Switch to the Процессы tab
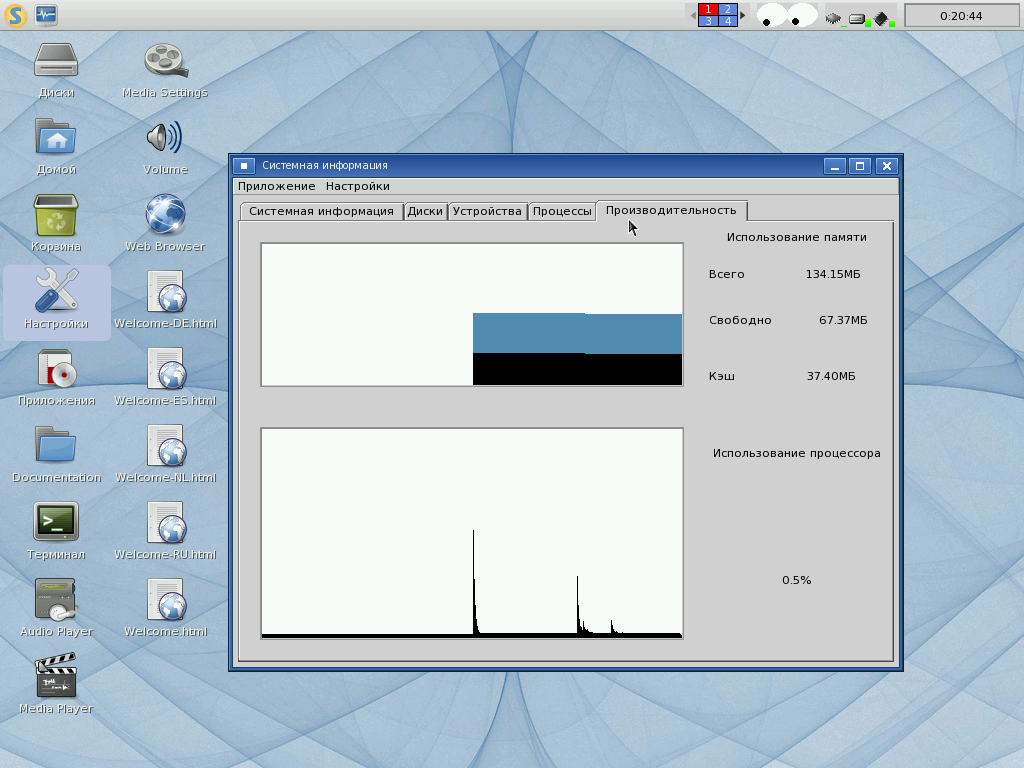Viewport: 1024px width, 768px height. (x=562, y=211)
